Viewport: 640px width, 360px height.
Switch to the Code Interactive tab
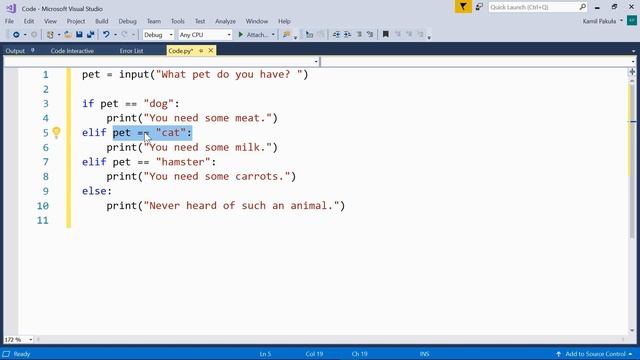point(72,51)
